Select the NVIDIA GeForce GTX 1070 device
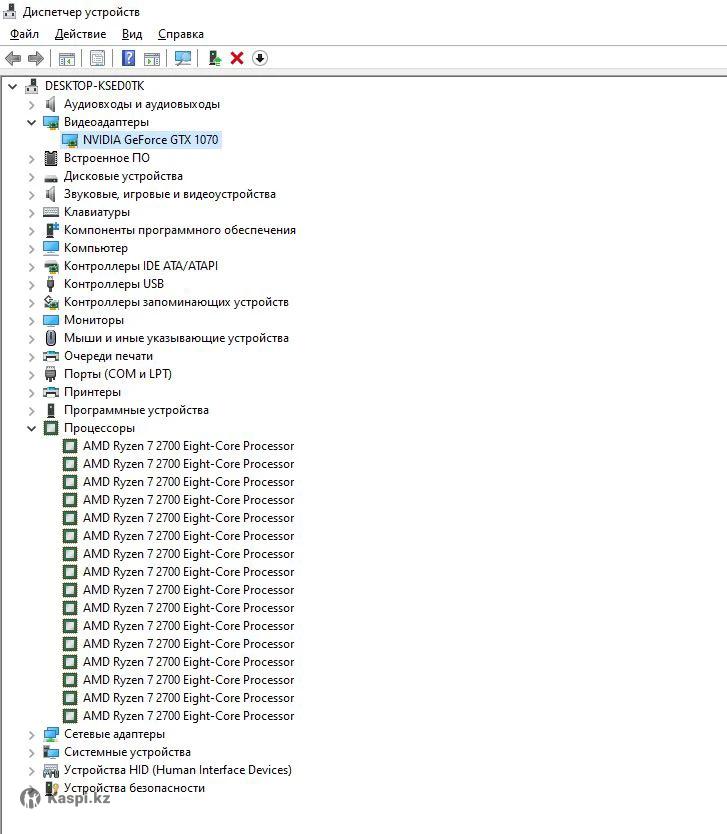This screenshot has width=727, height=834. point(150,140)
